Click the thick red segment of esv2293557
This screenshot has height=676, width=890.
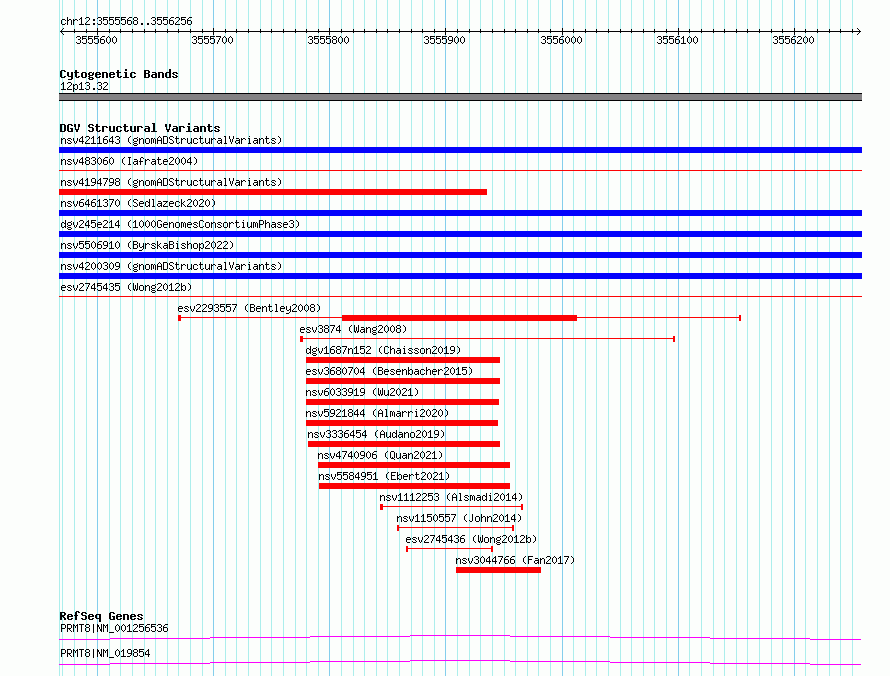point(459,318)
